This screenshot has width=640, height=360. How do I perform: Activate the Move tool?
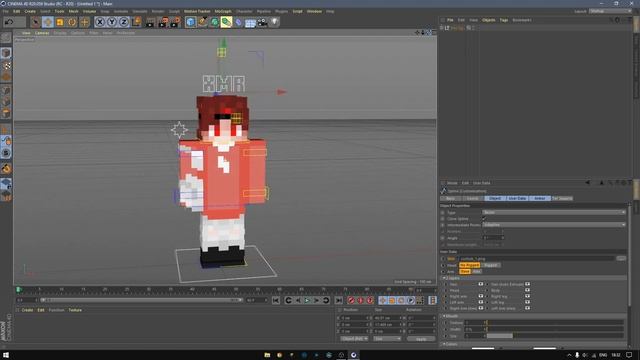(48, 22)
